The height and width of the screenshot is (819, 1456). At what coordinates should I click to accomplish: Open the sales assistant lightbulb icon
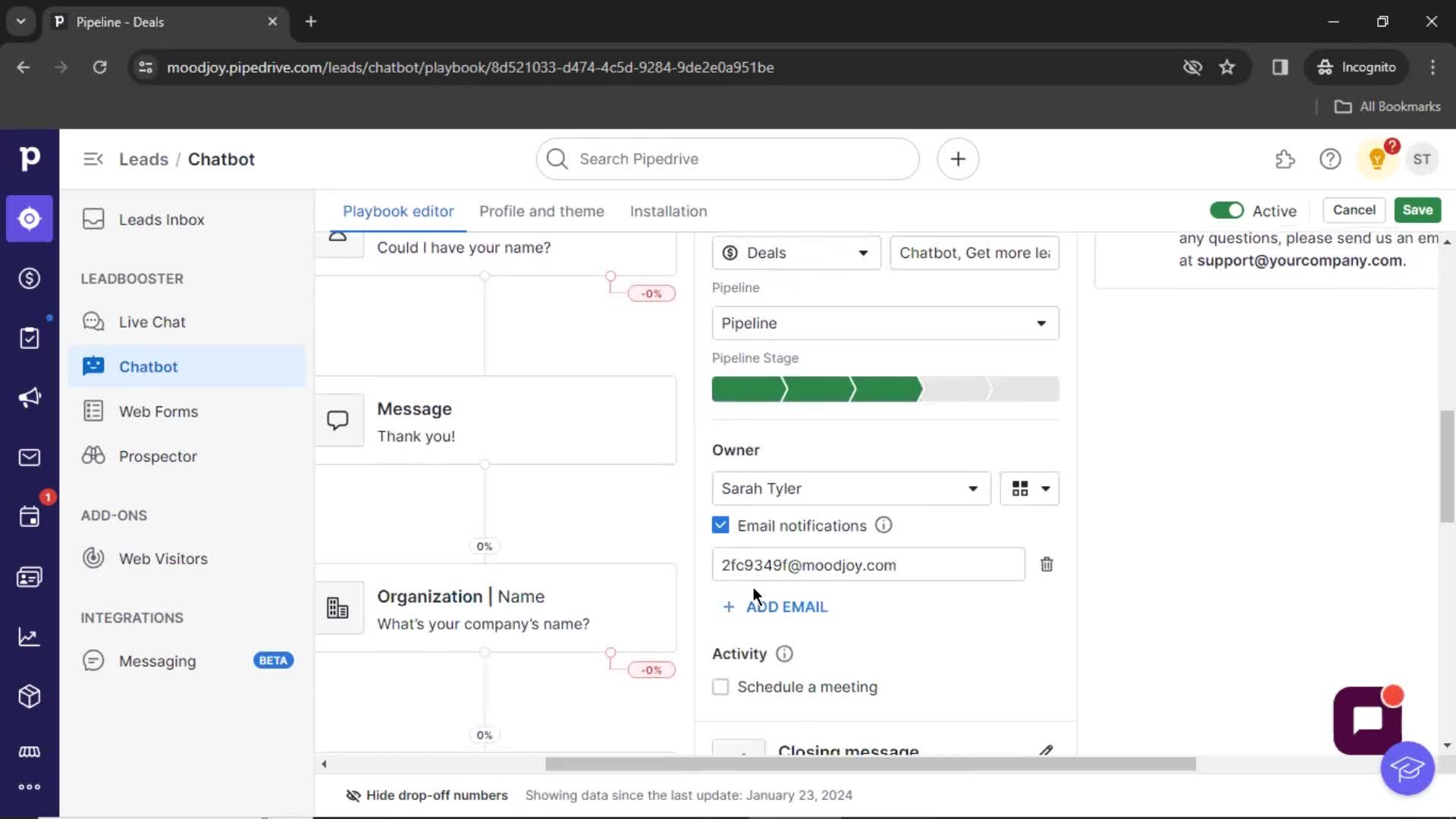click(x=1377, y=159)
